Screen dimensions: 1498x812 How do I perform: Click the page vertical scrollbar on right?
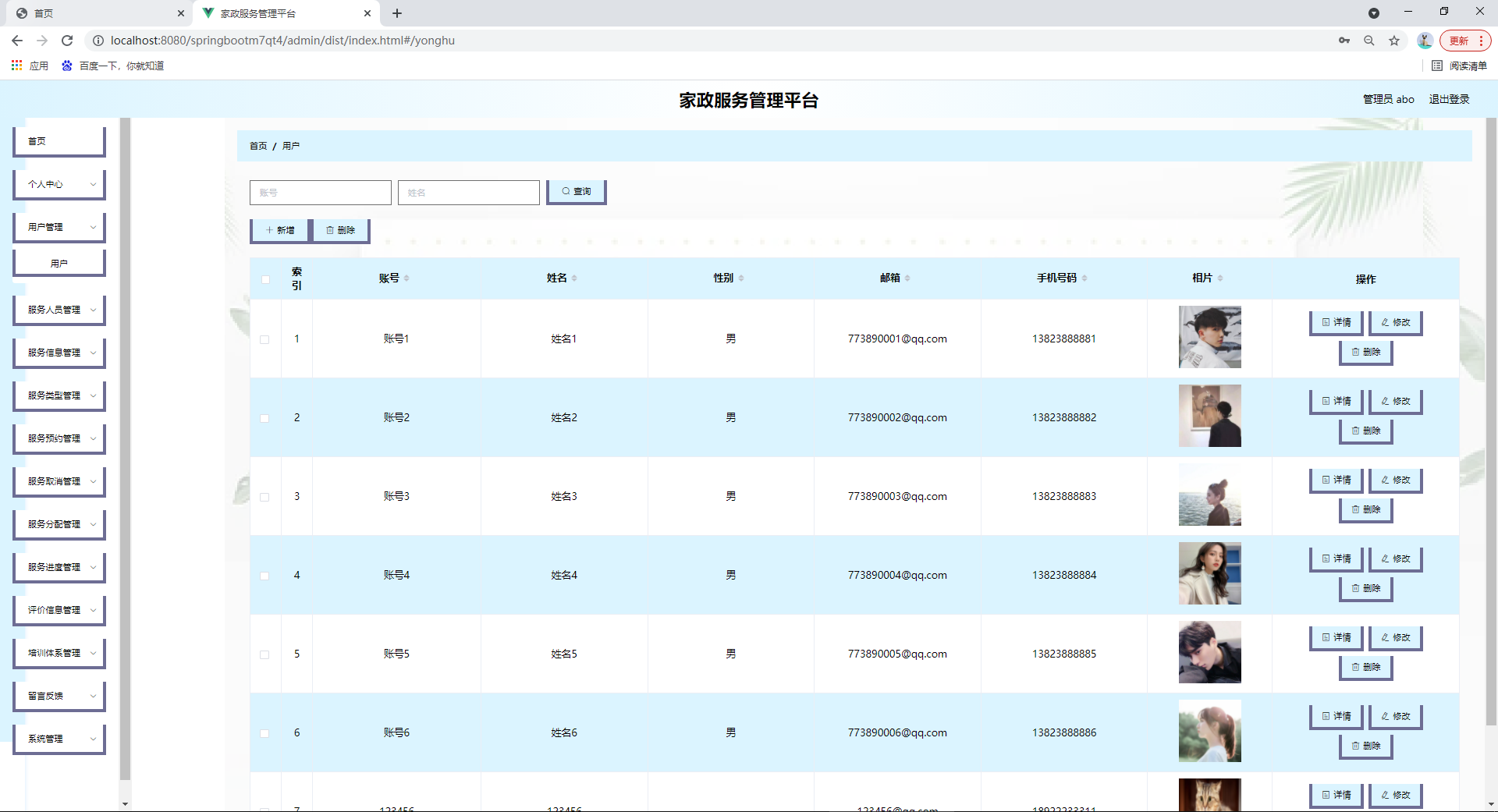[1491, 421]
